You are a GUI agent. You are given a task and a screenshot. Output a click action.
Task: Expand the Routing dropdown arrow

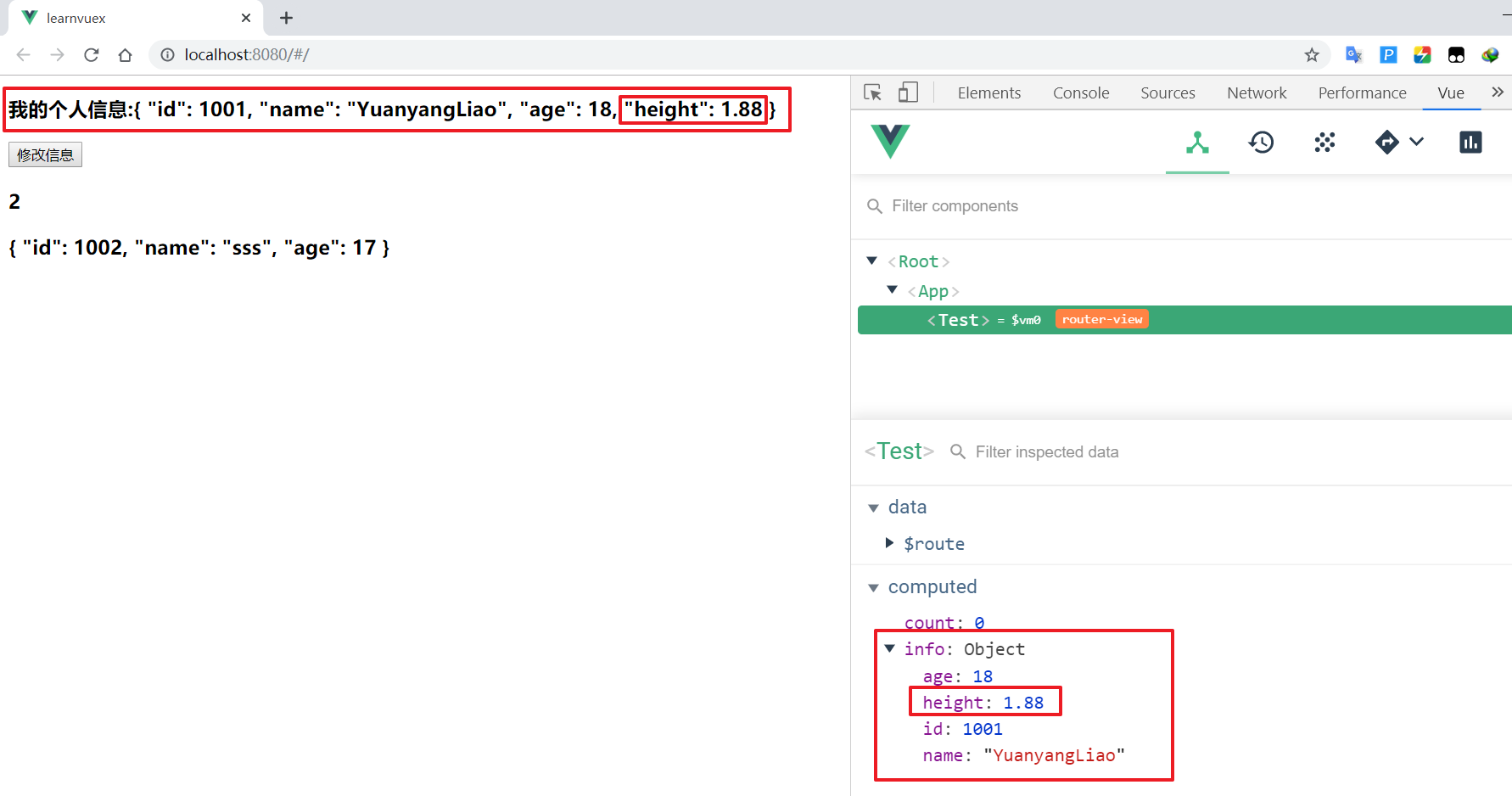pos(1416,142)
